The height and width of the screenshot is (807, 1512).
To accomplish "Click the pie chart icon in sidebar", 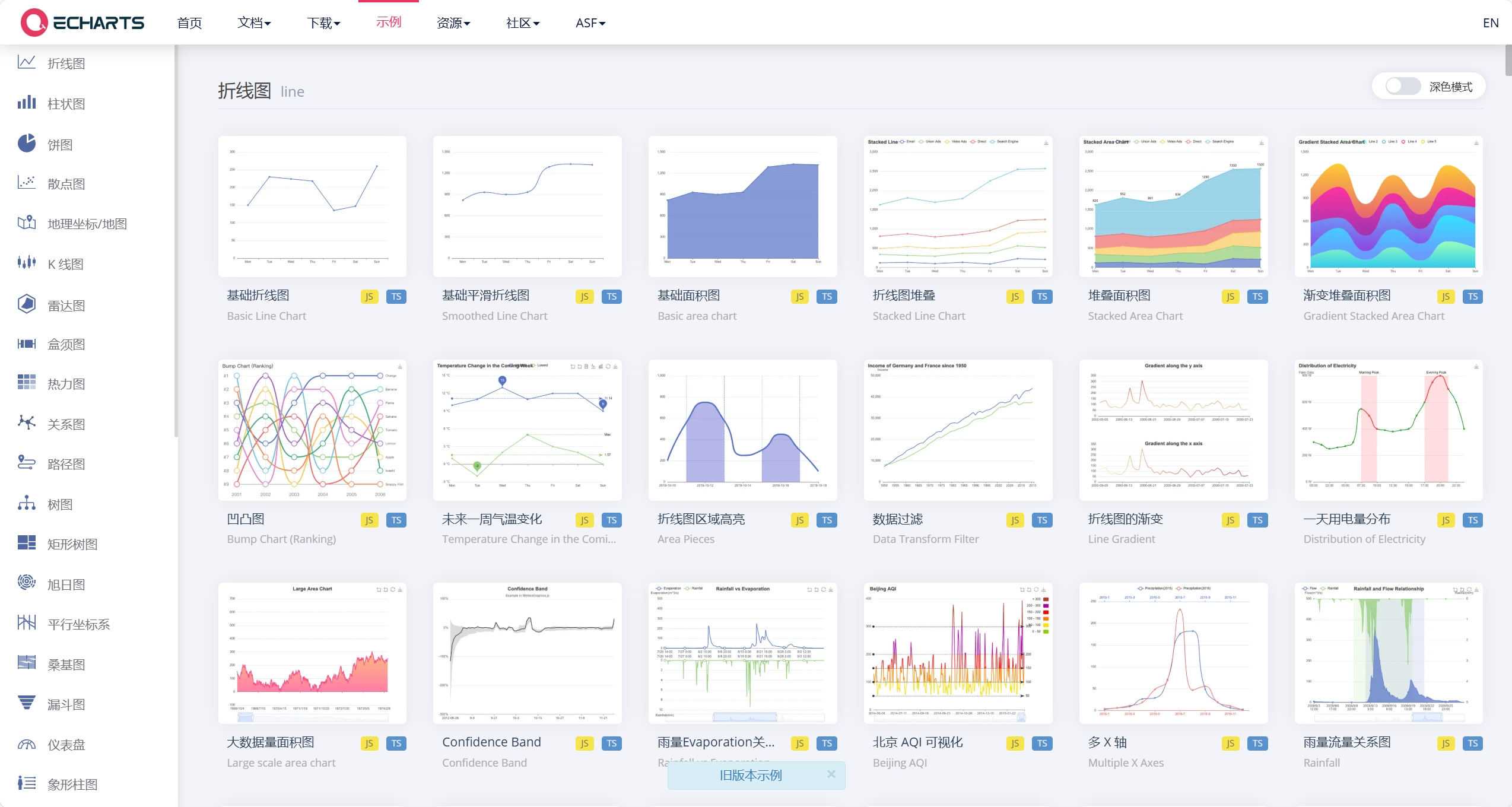I will [x=27, y=144].
